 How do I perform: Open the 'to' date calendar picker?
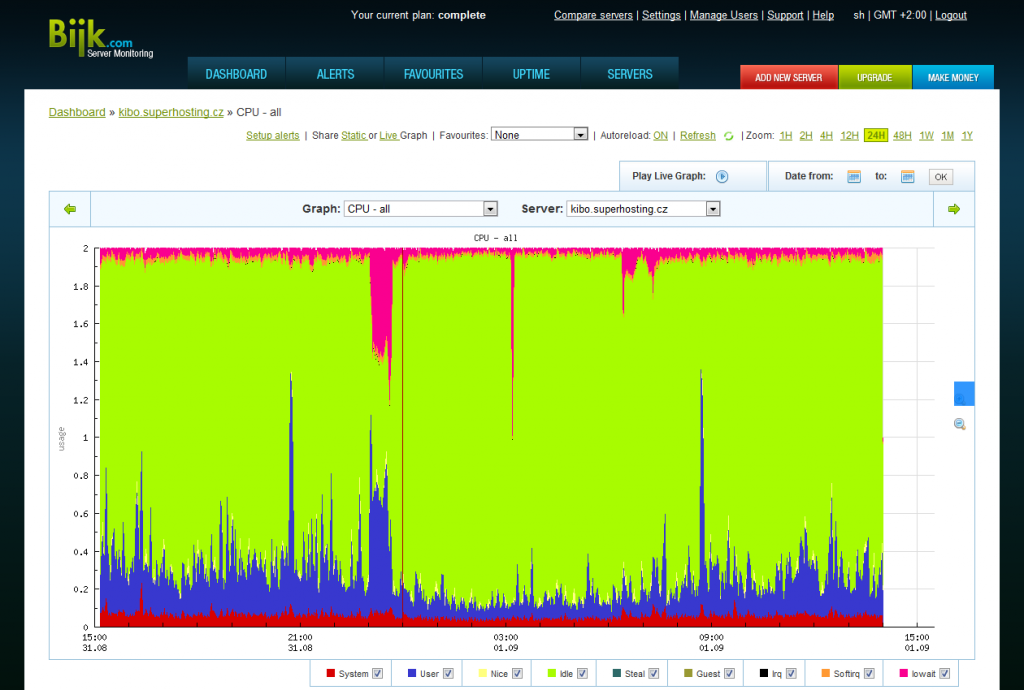[907, 176]
